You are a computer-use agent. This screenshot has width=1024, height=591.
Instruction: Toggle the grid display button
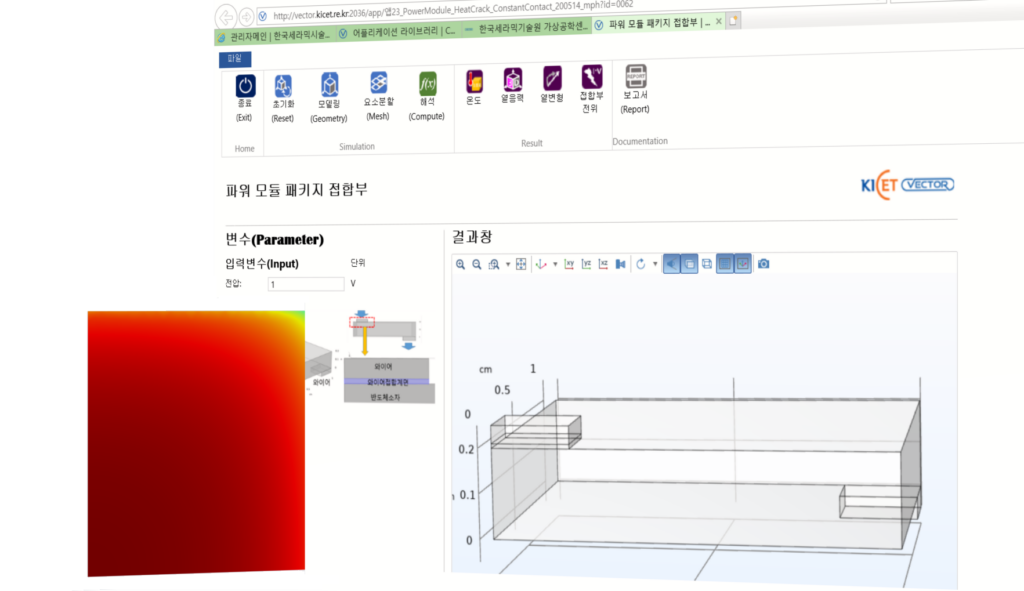pyautogui.click(x=724, y=264)
